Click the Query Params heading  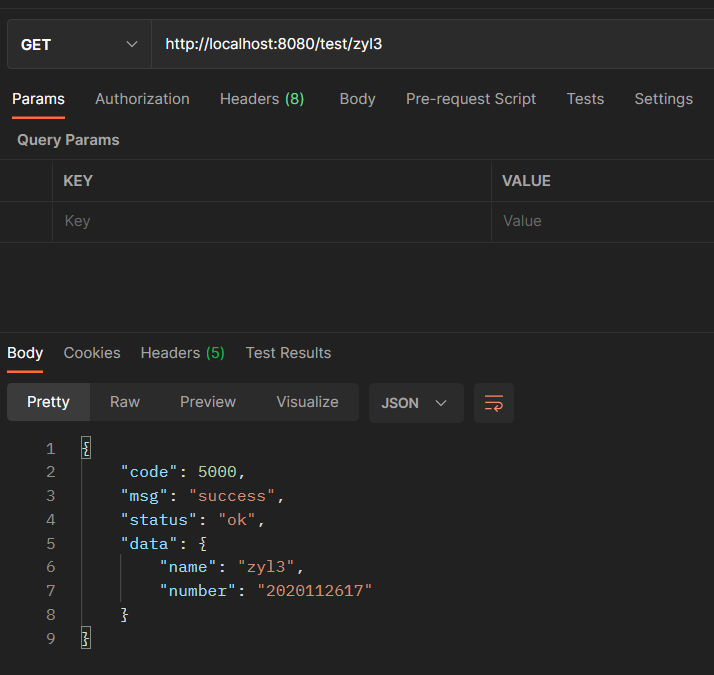coord(68,140)
